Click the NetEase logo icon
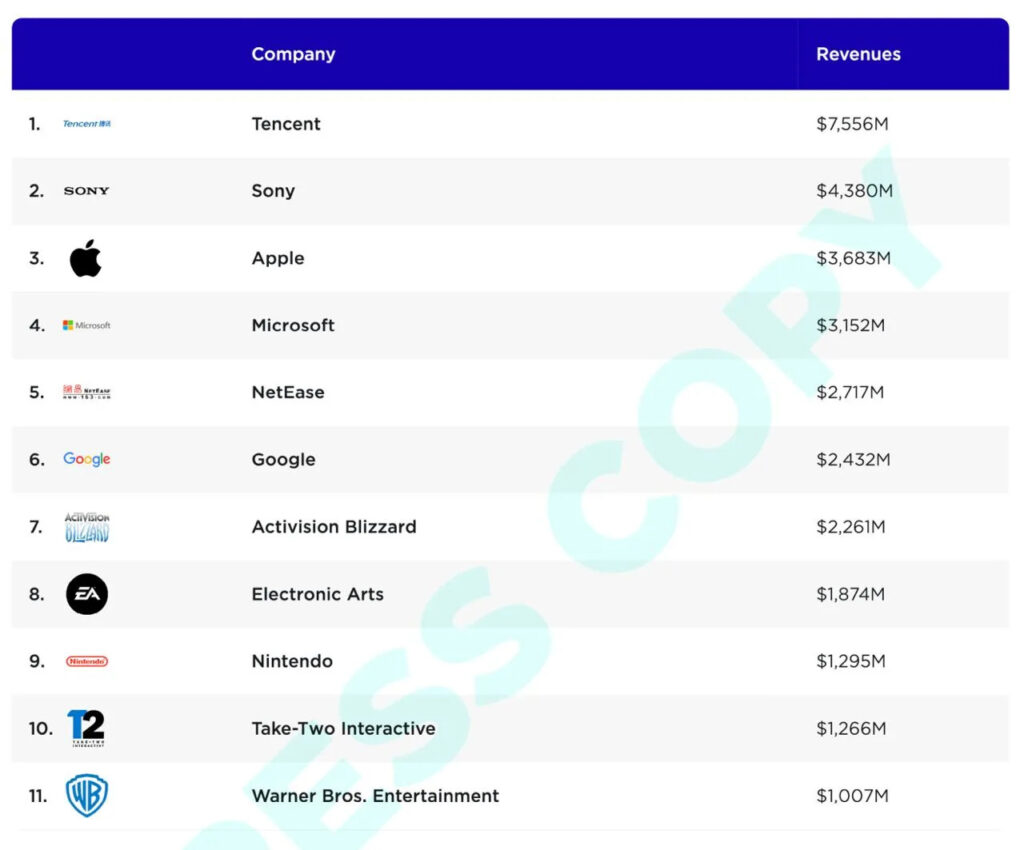The width and height of the screenshot is (1024, 850). (x=87, y=392)
